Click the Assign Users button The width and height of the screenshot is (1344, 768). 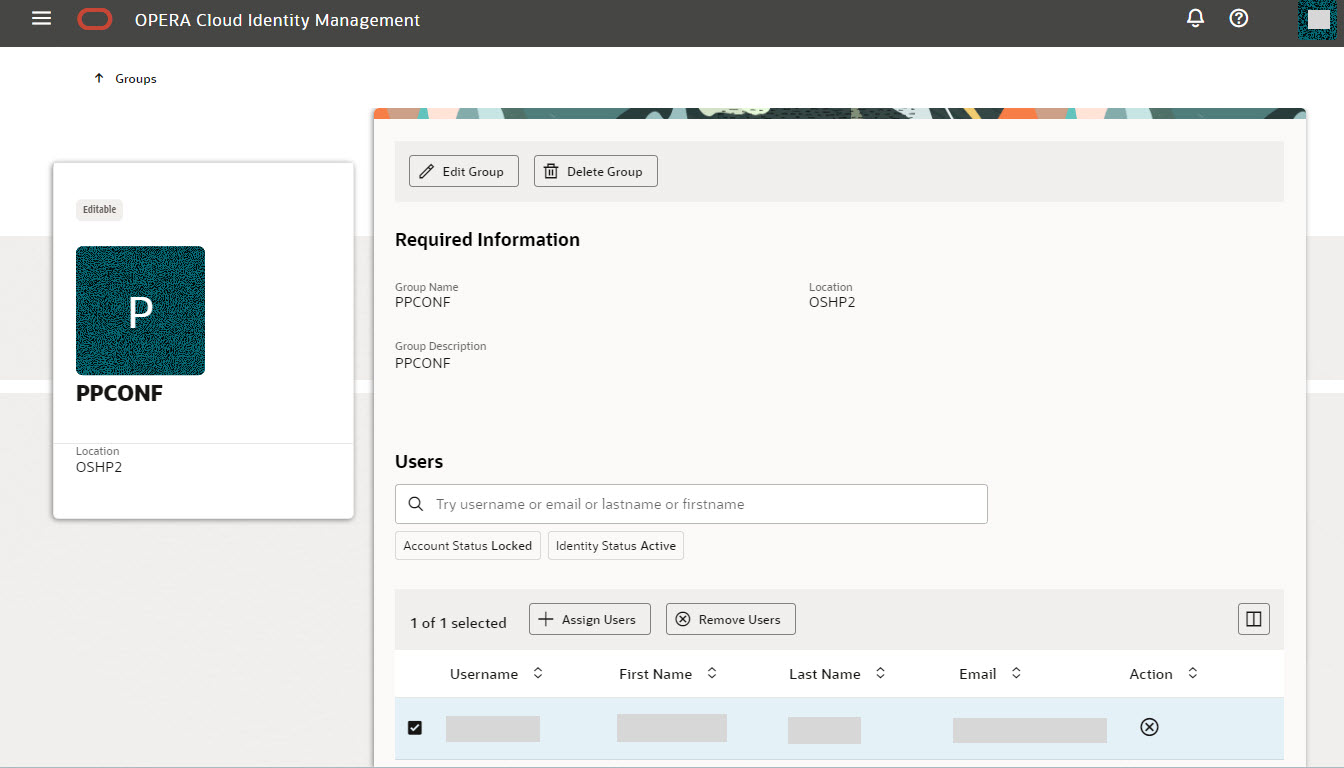(x=589, y=618)
